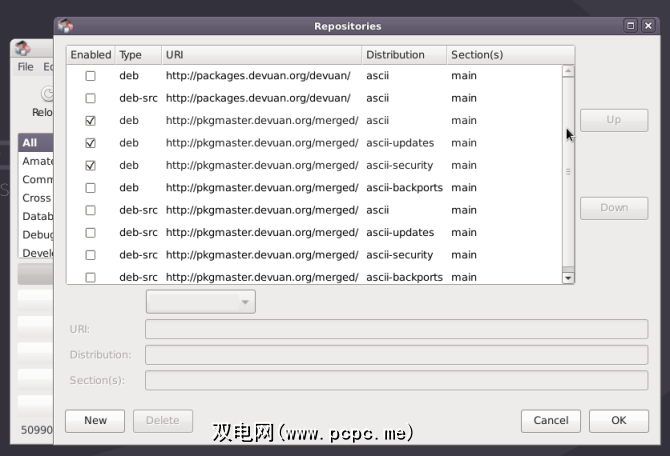The width and height of the screenshot is (670, 456).
Task: Click the Delete repository button
Action: [163, 421]
